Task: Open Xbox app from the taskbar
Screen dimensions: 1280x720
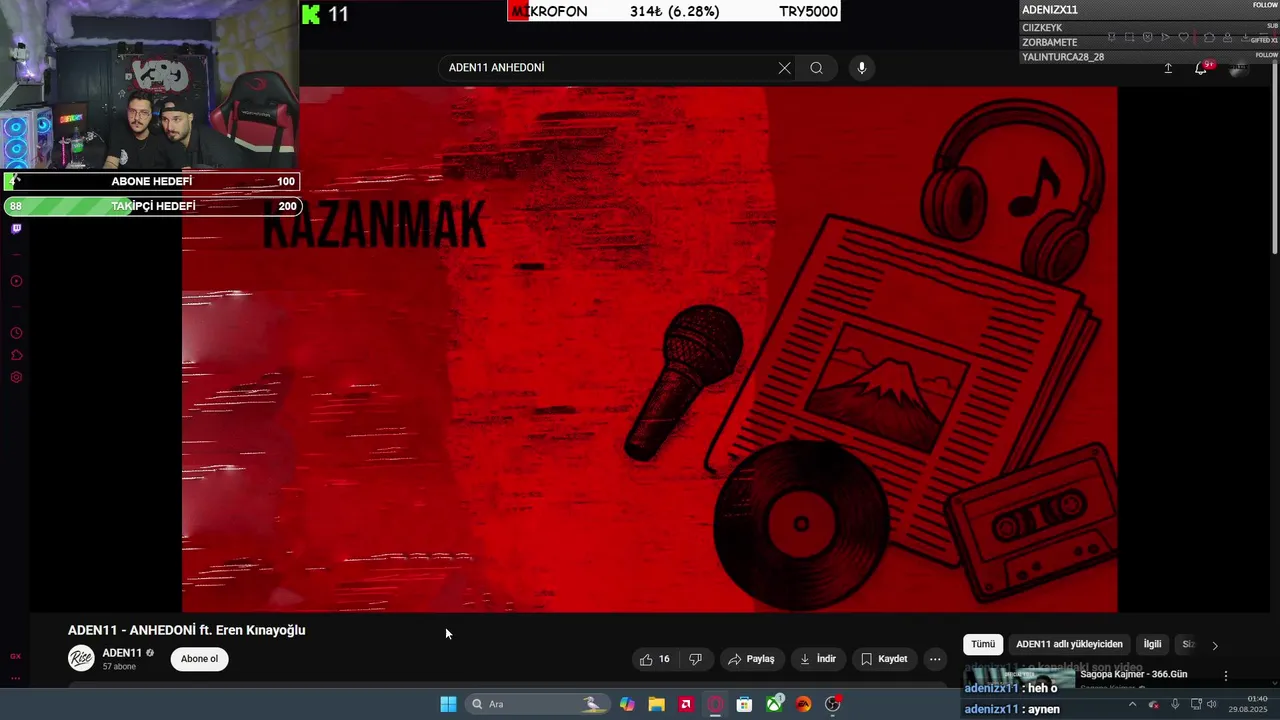Action: pyautogui.click(x=774, y=704)
